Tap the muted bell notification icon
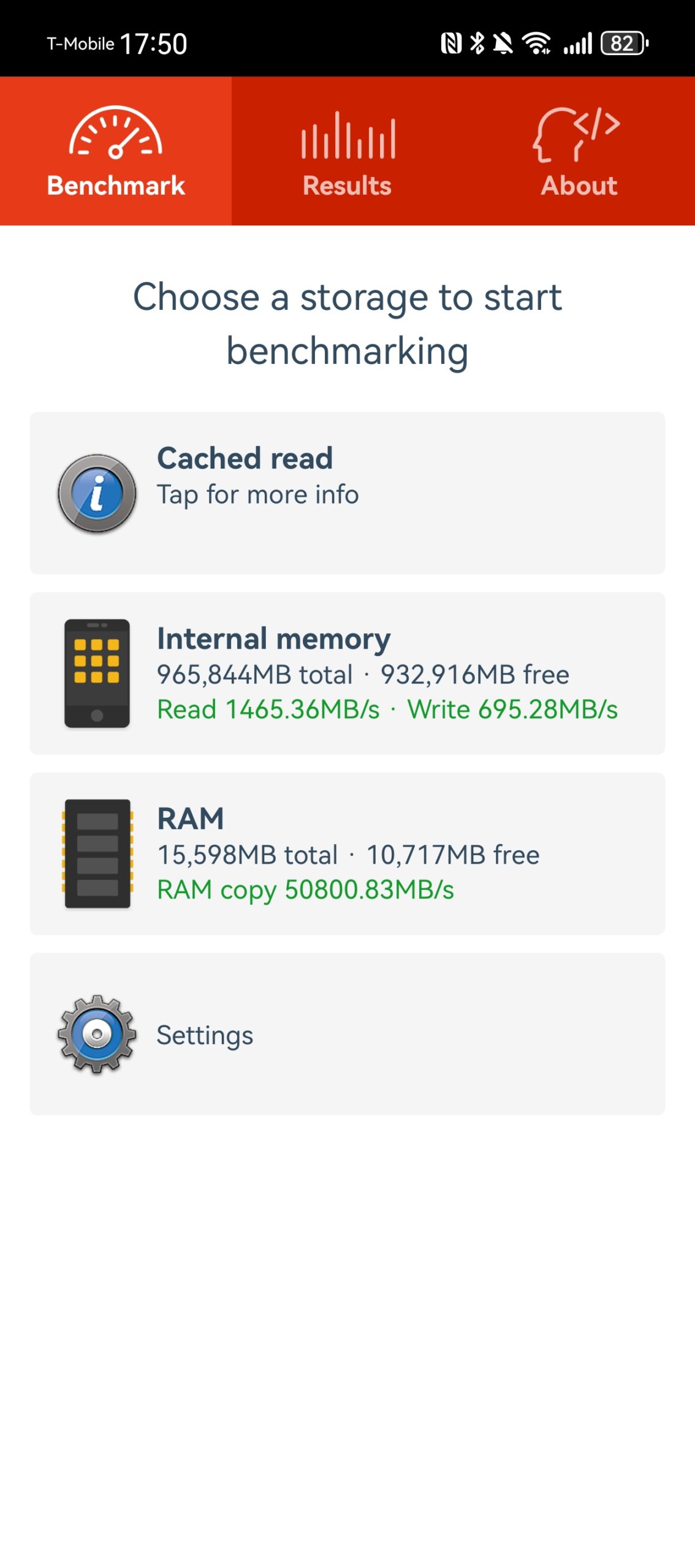Image resolution: width=695 pixels, height=1568 pixels. tap(503, 43)
